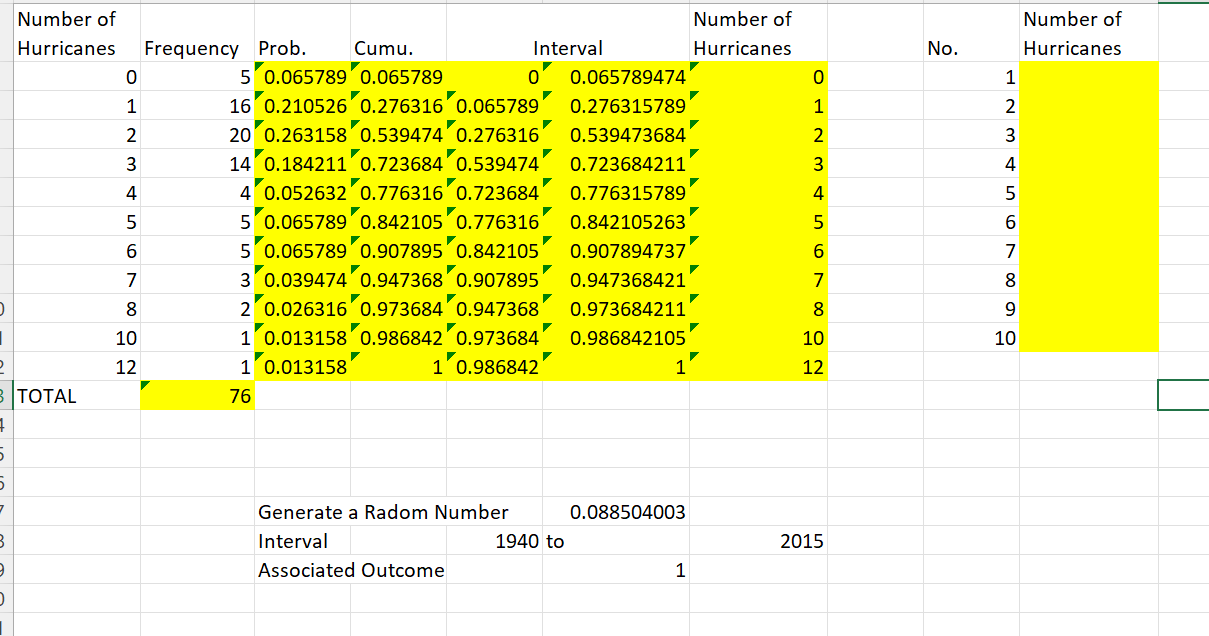The image size is (1209, 636).
Task: Select the empty yellow cell beside No. 1
Action: [1089, 77]
